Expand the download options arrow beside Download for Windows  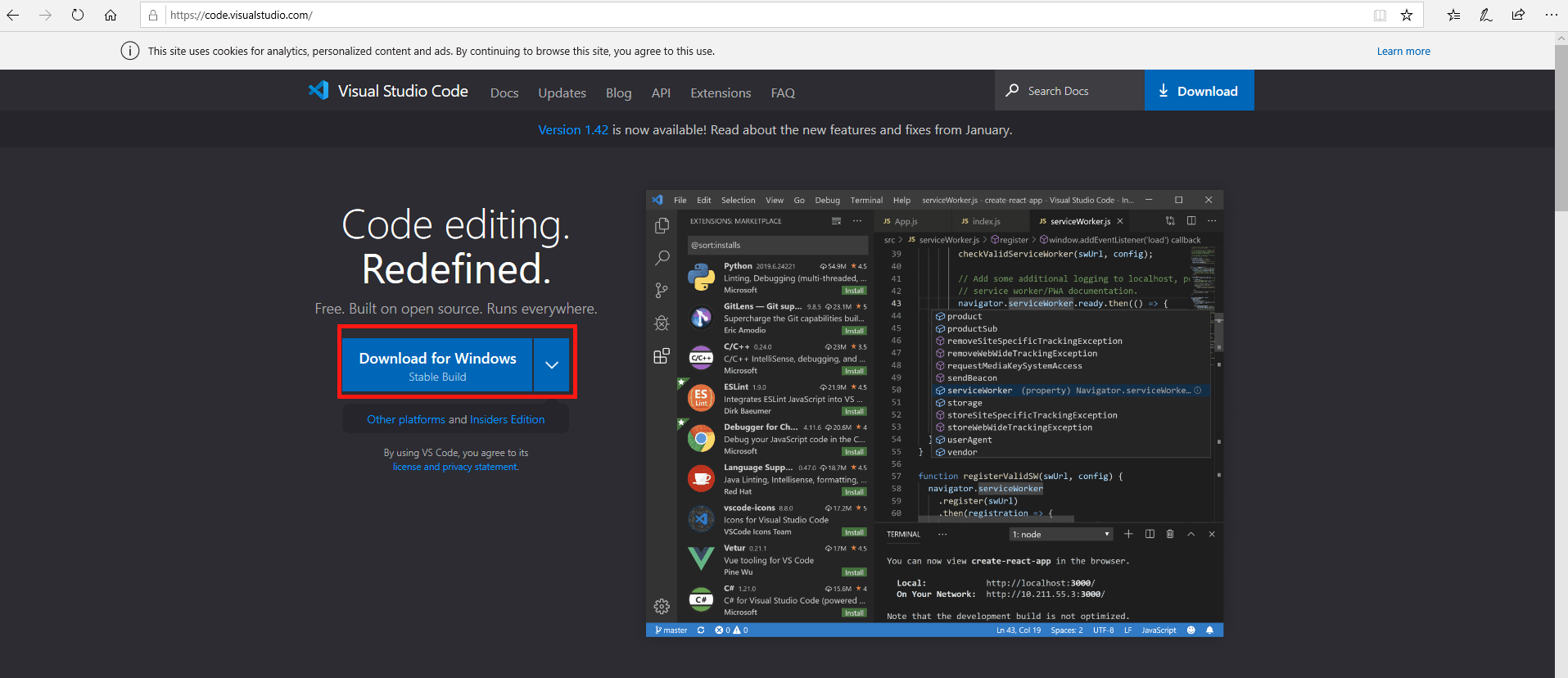coord(552,365)
